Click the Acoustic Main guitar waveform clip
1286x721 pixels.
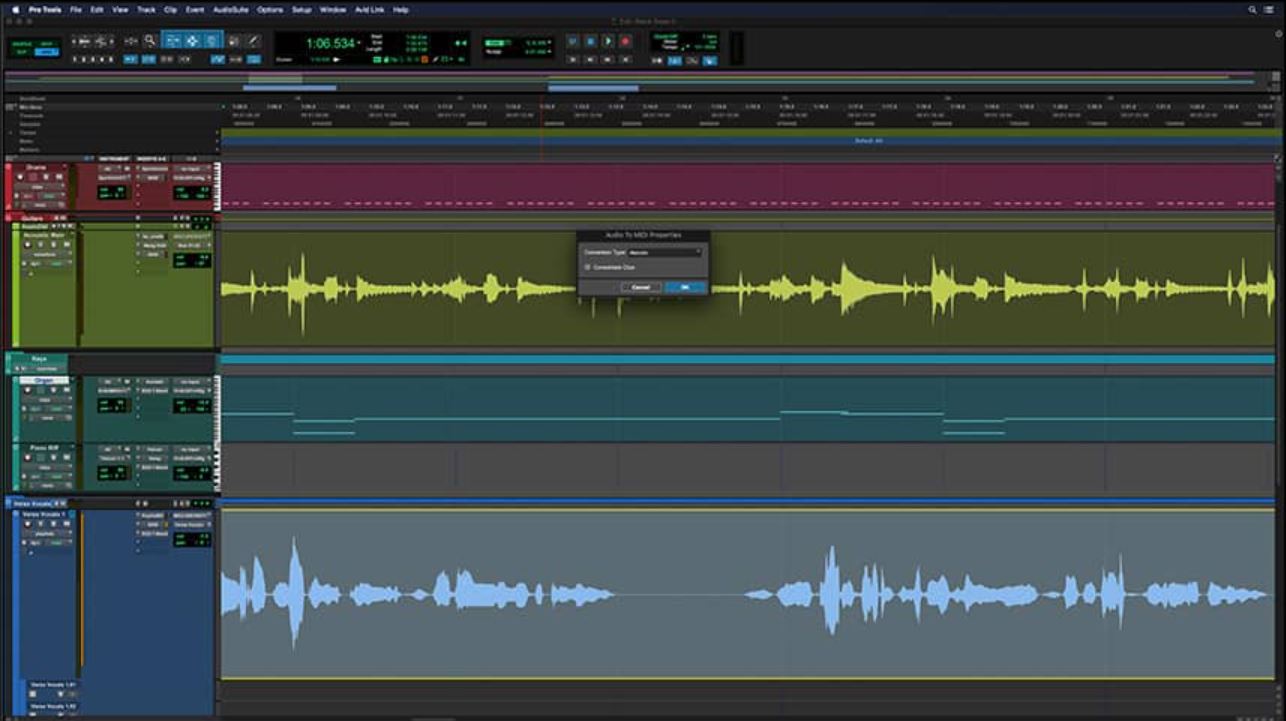(748, 290)
